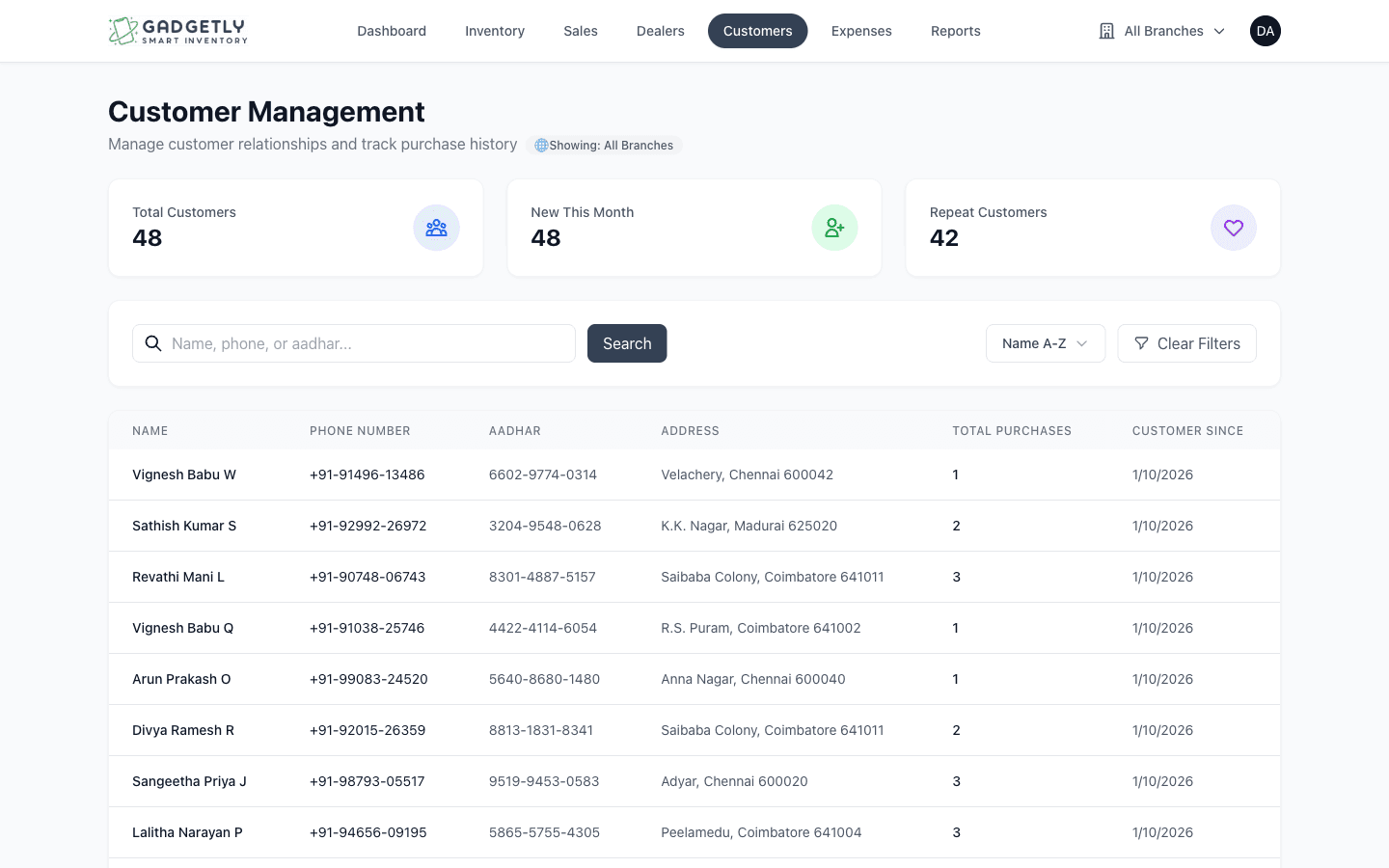1389x868 pixels.
Task: Click the CUSTOMER SINCE column header
Action: 1187,431
